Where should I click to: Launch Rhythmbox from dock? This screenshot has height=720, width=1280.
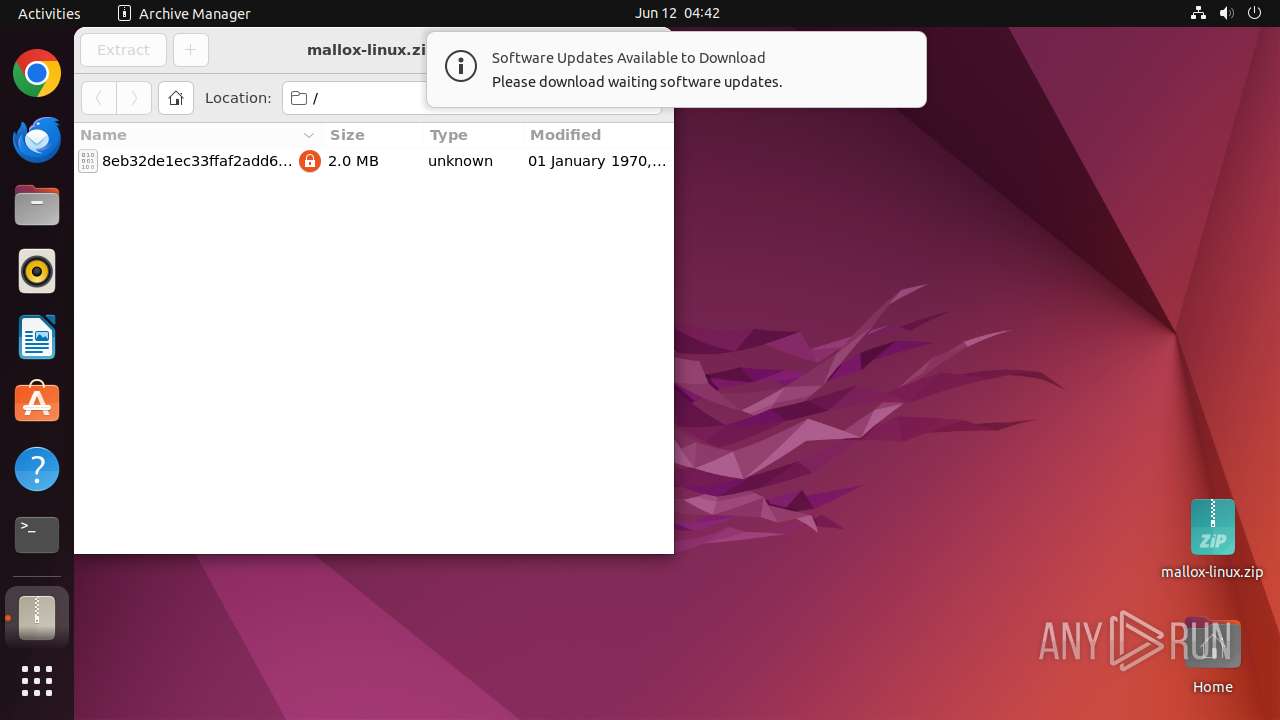click(37, 271)
